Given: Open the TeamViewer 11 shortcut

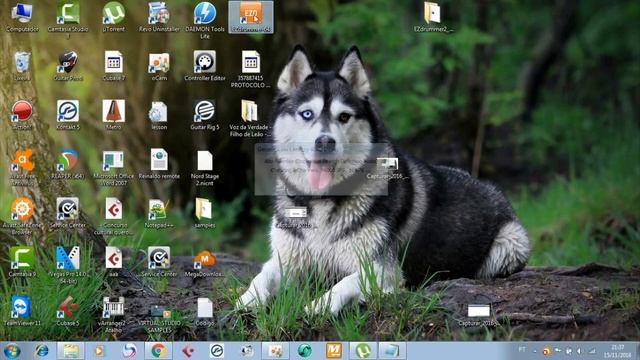Looking at the screenshot, I should 22,311.
